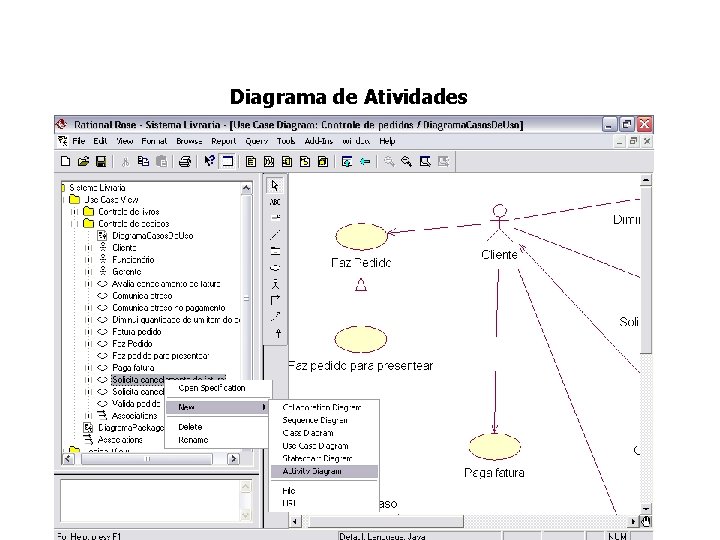Viewport: 720px width, 540px height.
Task: Select the Package tool in toolbox
Action: pyautogui.click(x=275, y=251)
